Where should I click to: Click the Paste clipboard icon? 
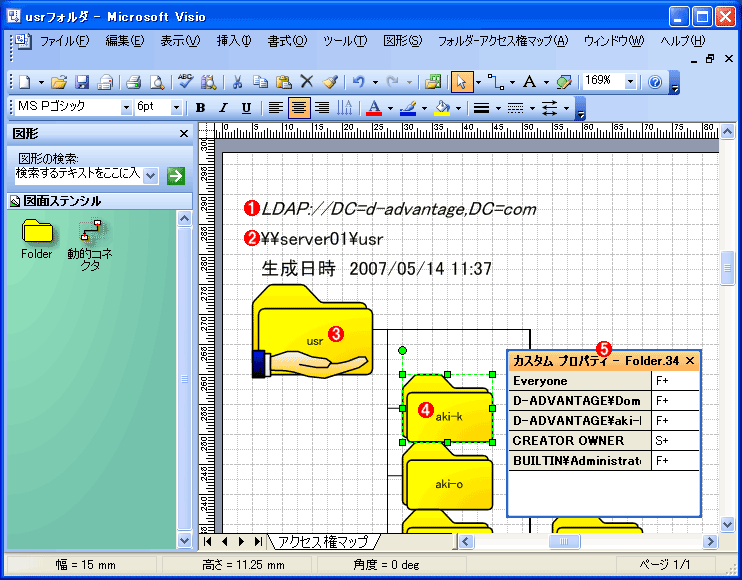tap(283, 82)
